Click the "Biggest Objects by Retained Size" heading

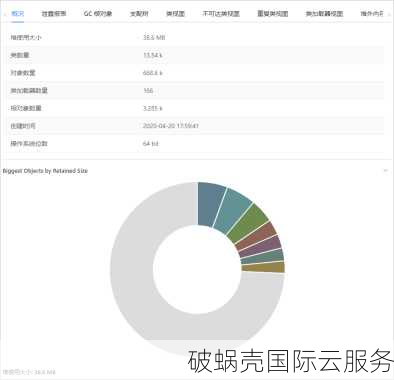[x=45, y=171]
